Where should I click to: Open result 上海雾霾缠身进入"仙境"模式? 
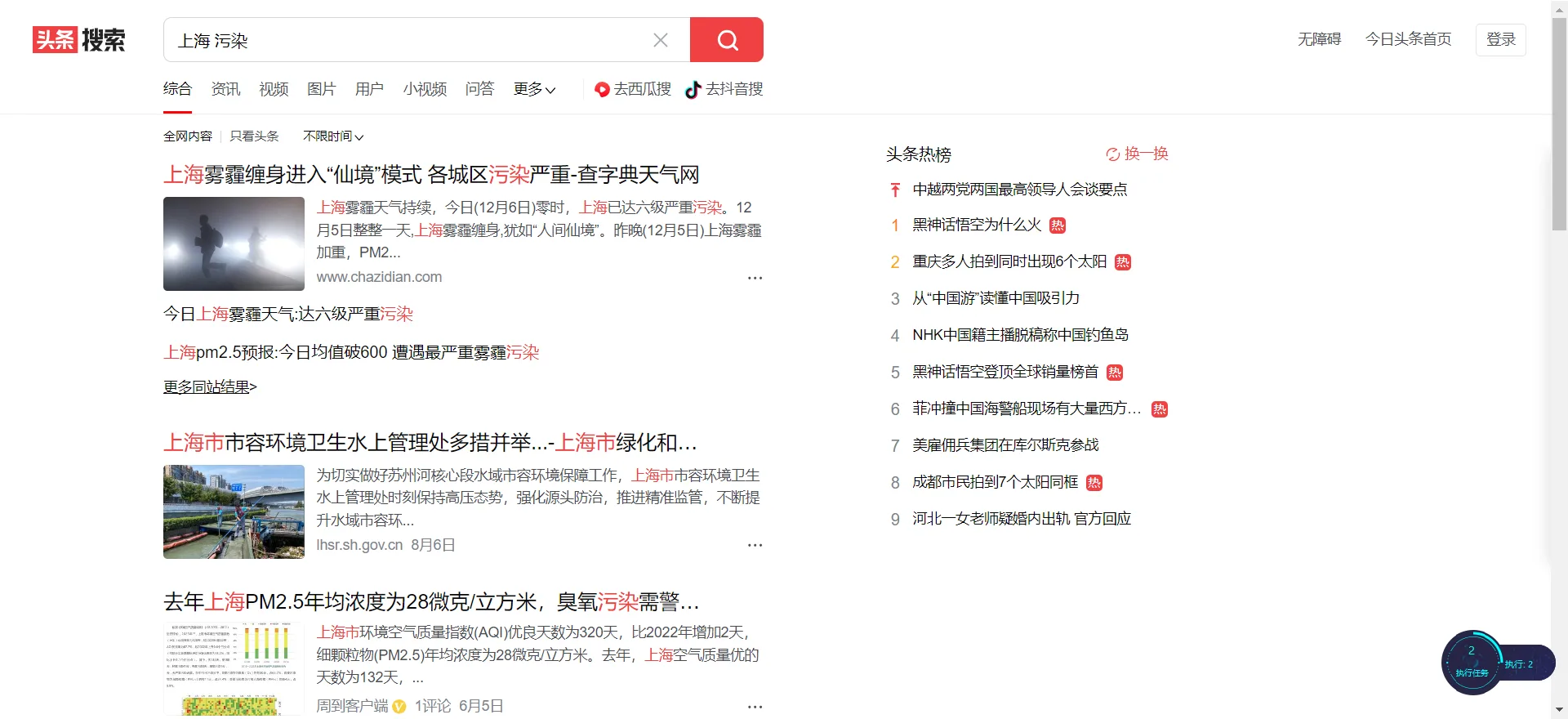click(431, 174)
